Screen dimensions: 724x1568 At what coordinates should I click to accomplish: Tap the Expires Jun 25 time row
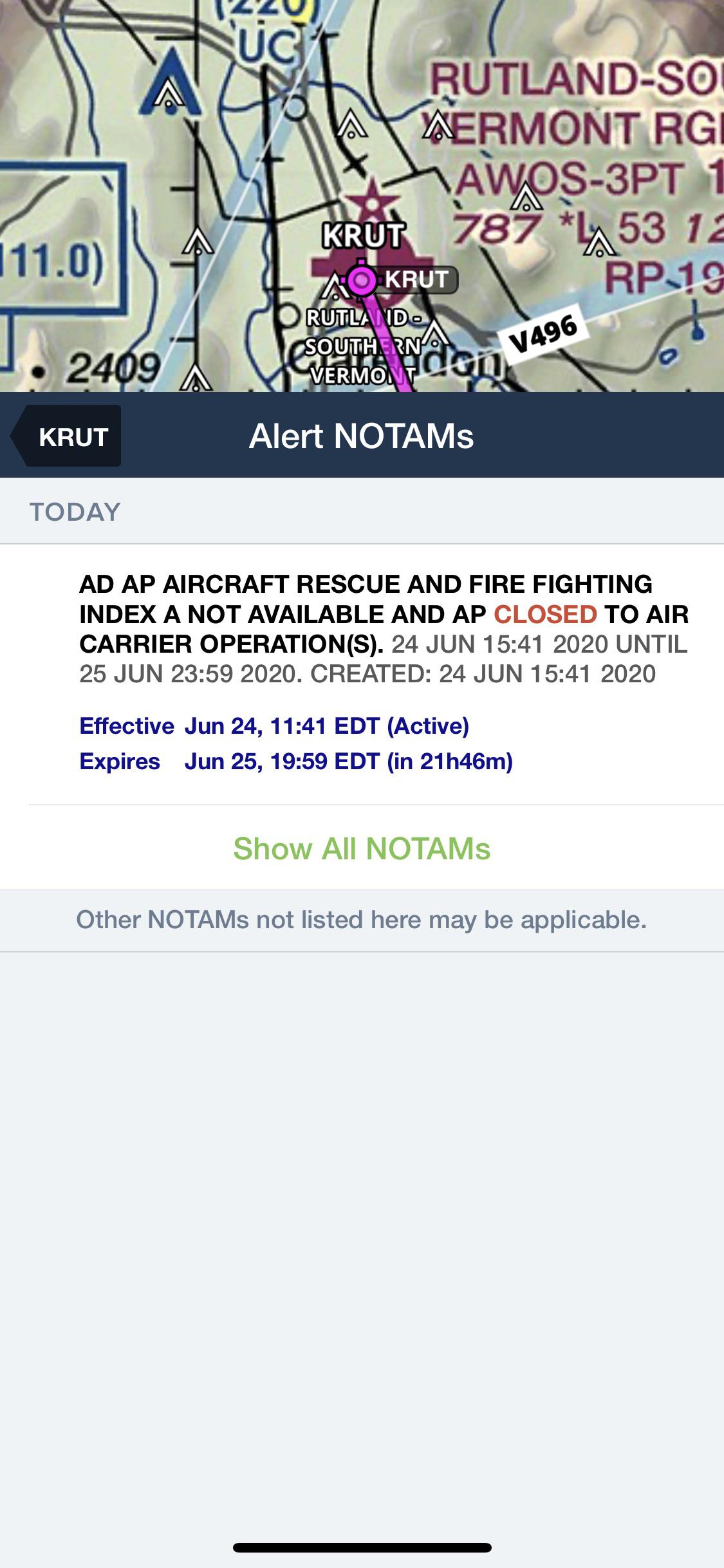(x=296, y=761)
